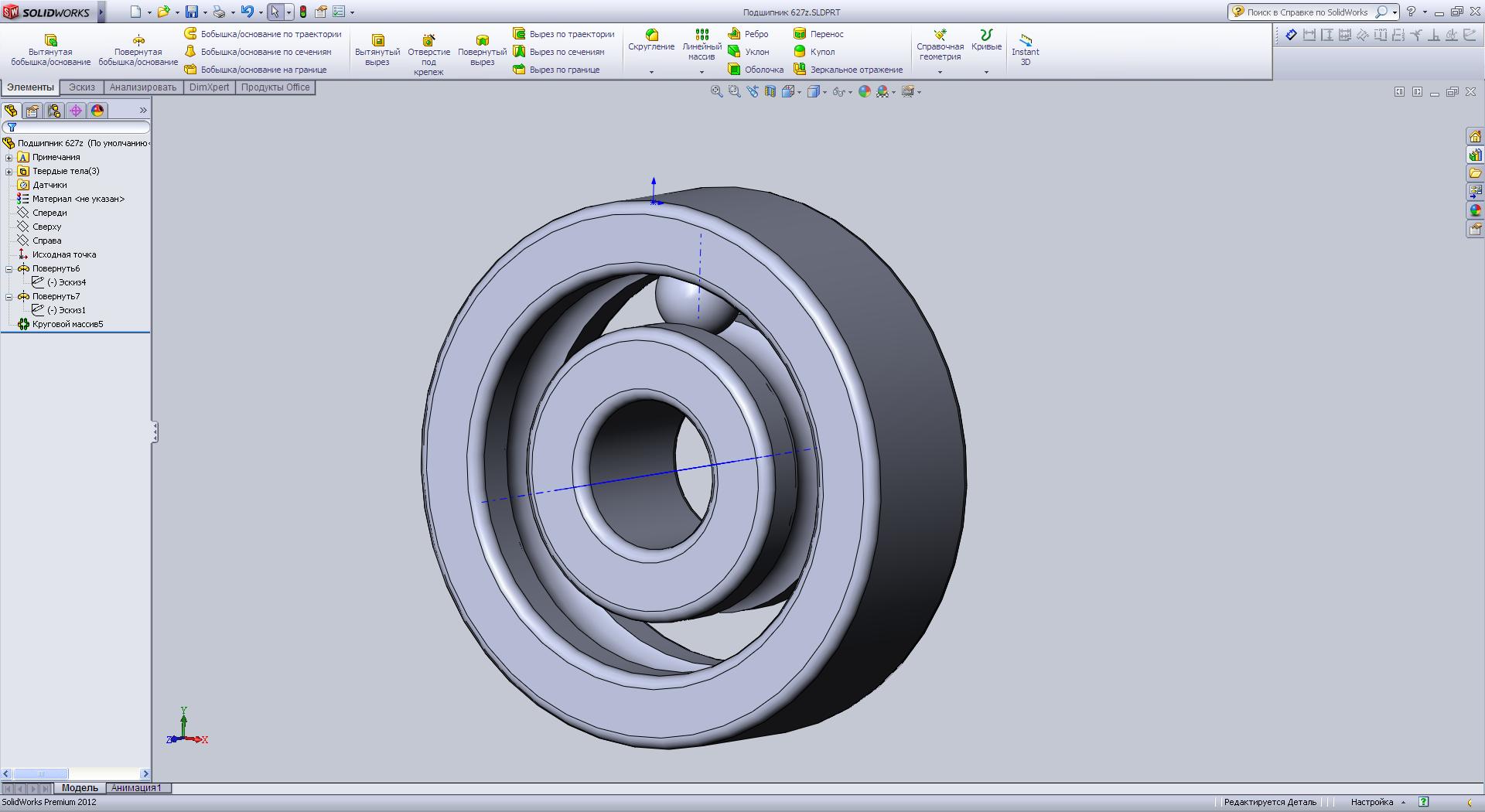Click the Кривые curves tool
1485x812 pixels.
(986, 40)
